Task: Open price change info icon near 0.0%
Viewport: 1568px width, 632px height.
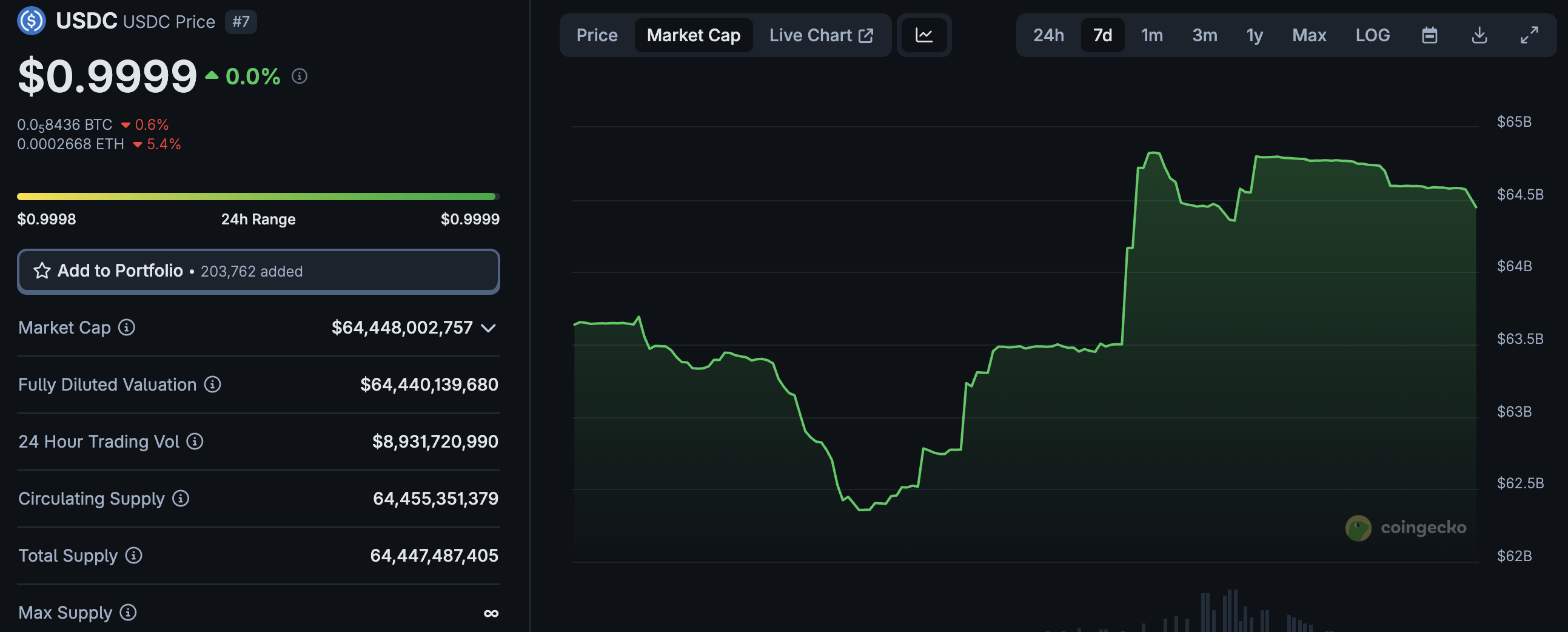Action: point(299,76)
